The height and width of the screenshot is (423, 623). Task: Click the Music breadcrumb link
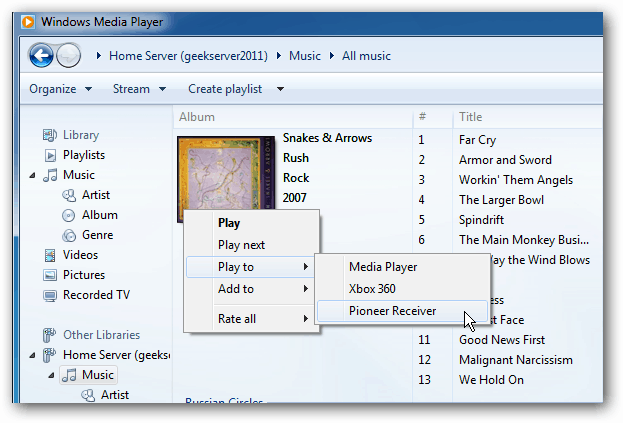tap(305, 56)
